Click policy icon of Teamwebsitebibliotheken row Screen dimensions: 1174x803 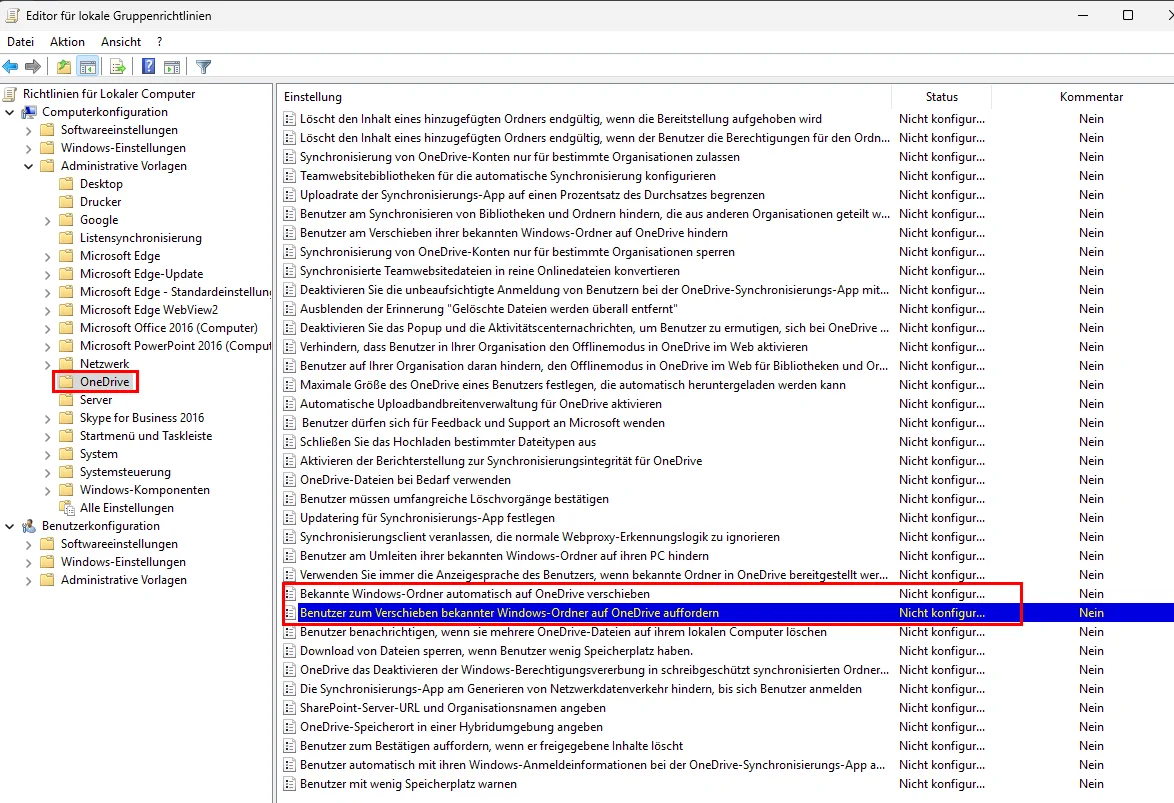(289, 176)
